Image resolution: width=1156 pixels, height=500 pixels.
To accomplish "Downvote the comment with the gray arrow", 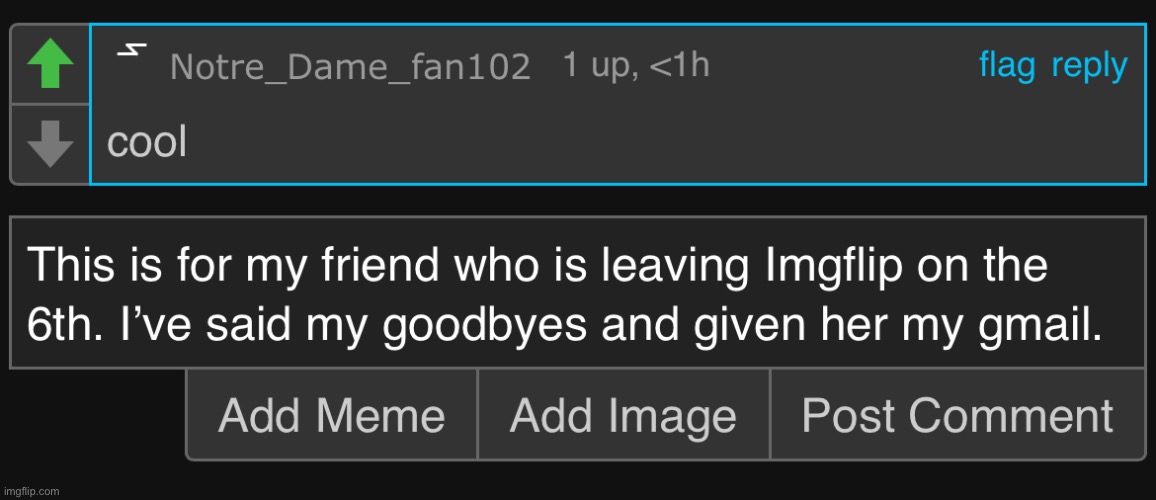I will click(x=50, y=144).
